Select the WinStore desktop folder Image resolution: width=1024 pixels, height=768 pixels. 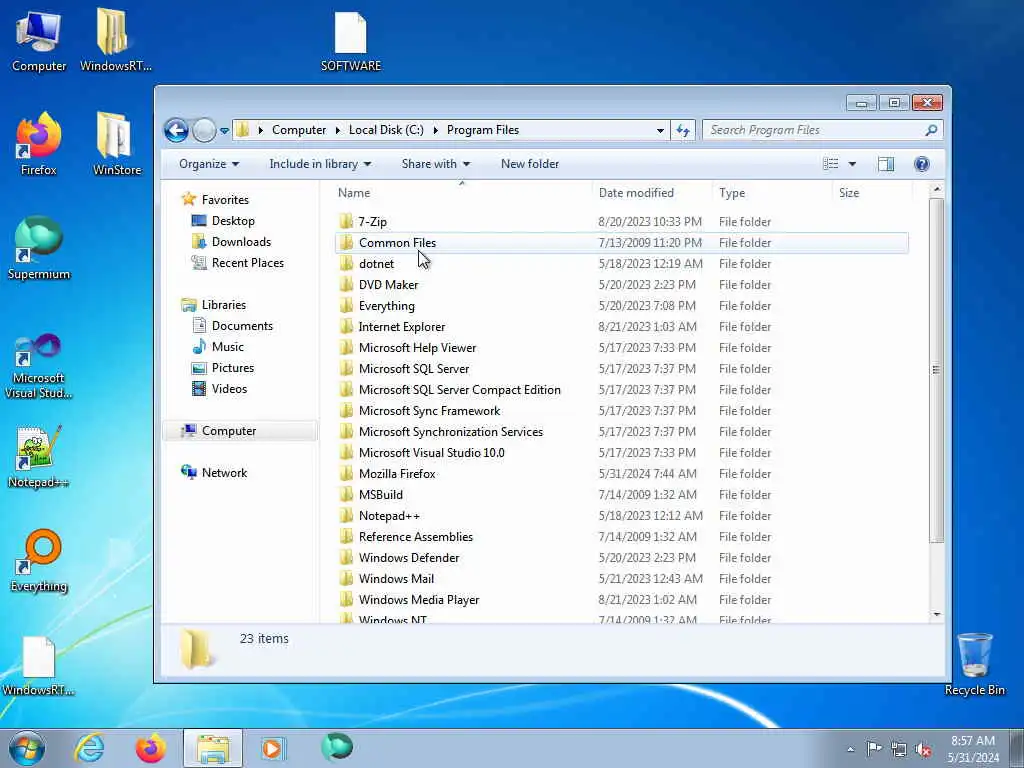point(117,145)
